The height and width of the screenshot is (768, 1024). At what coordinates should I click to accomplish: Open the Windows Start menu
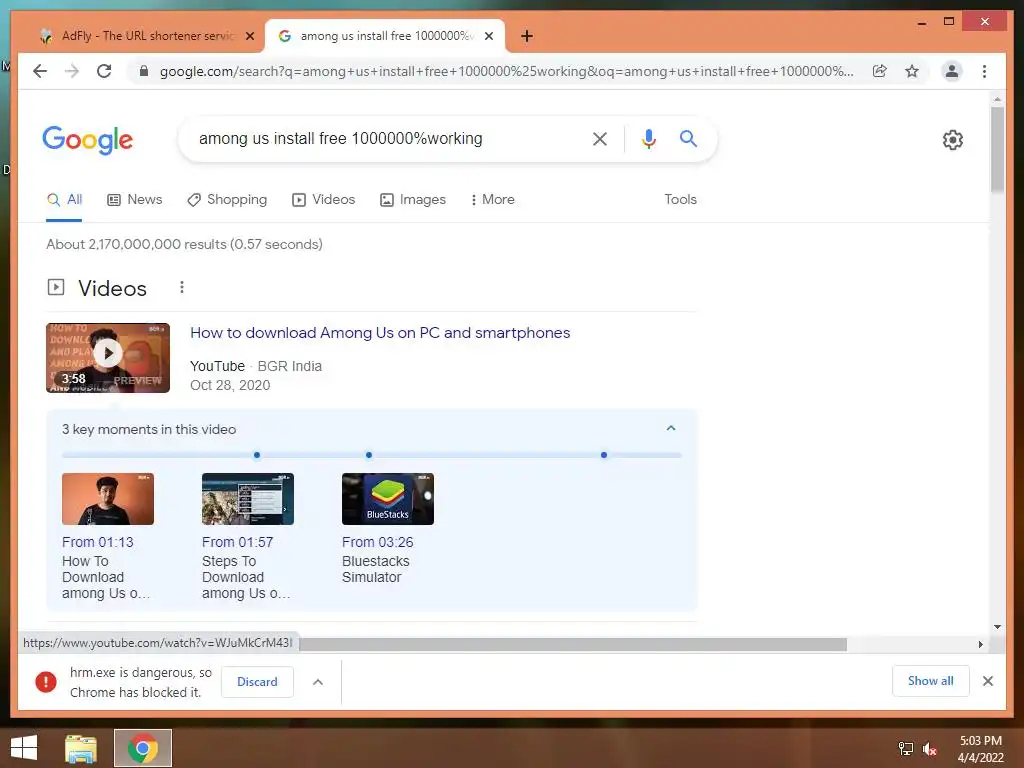[x=24, y=748]
